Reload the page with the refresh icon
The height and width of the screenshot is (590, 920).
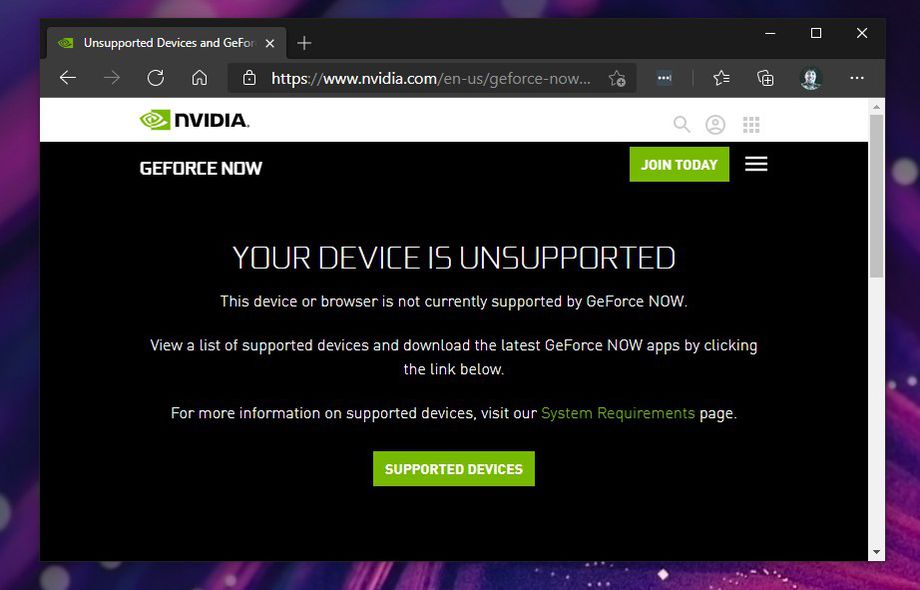pyautogui.click(x=155, y=78)
